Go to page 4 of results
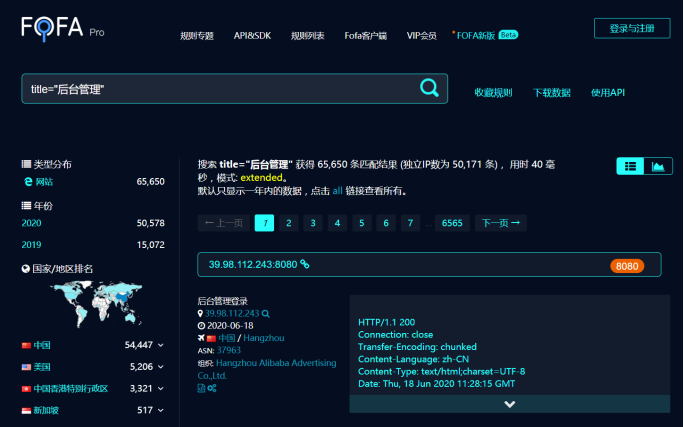684x427 pixels. (337, 223)
